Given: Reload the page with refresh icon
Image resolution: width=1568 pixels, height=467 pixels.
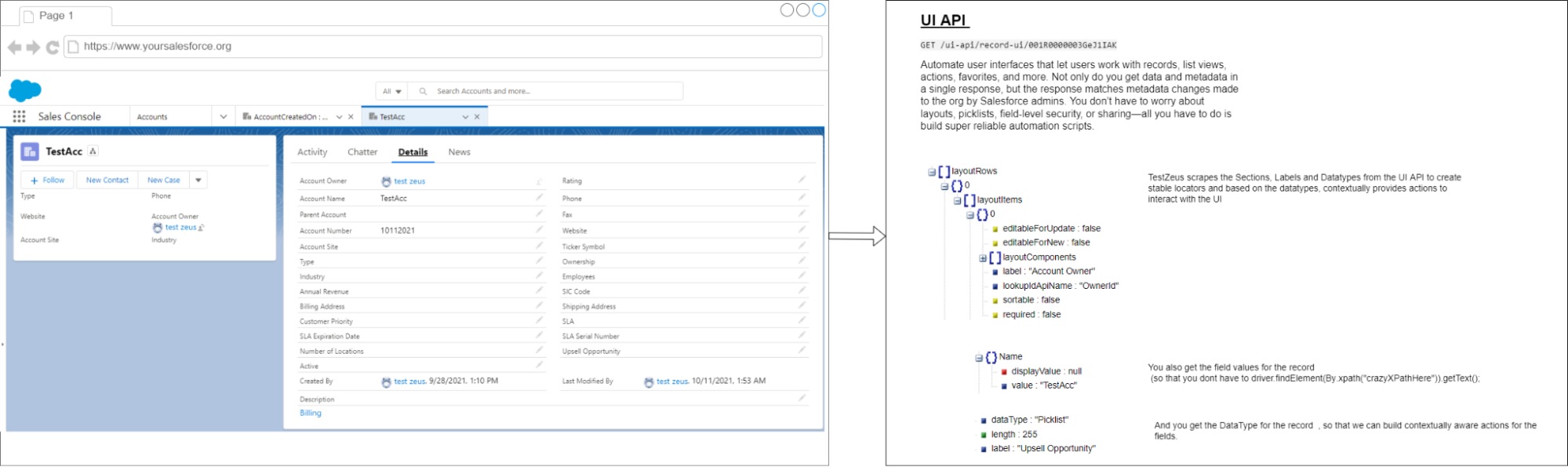Looking at the screenshot, I should coord(53,47).
